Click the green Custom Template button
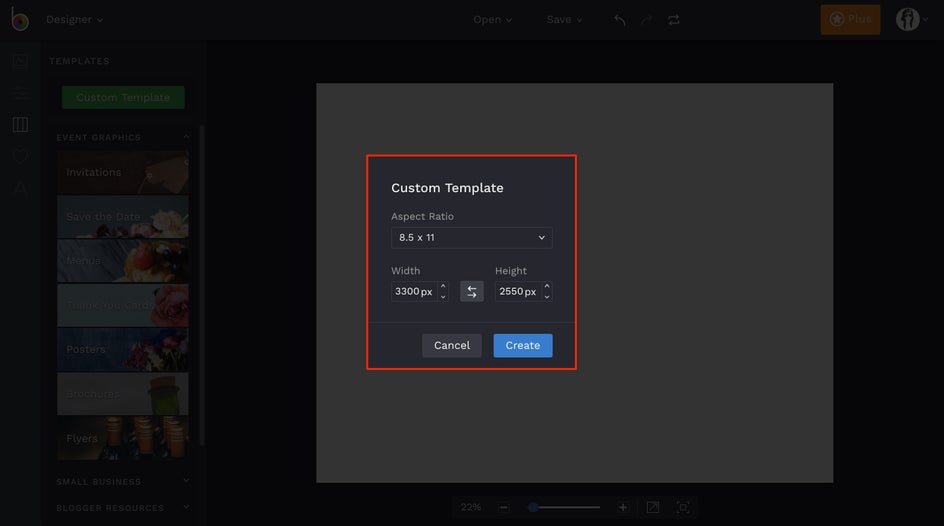 pos(123,97)
